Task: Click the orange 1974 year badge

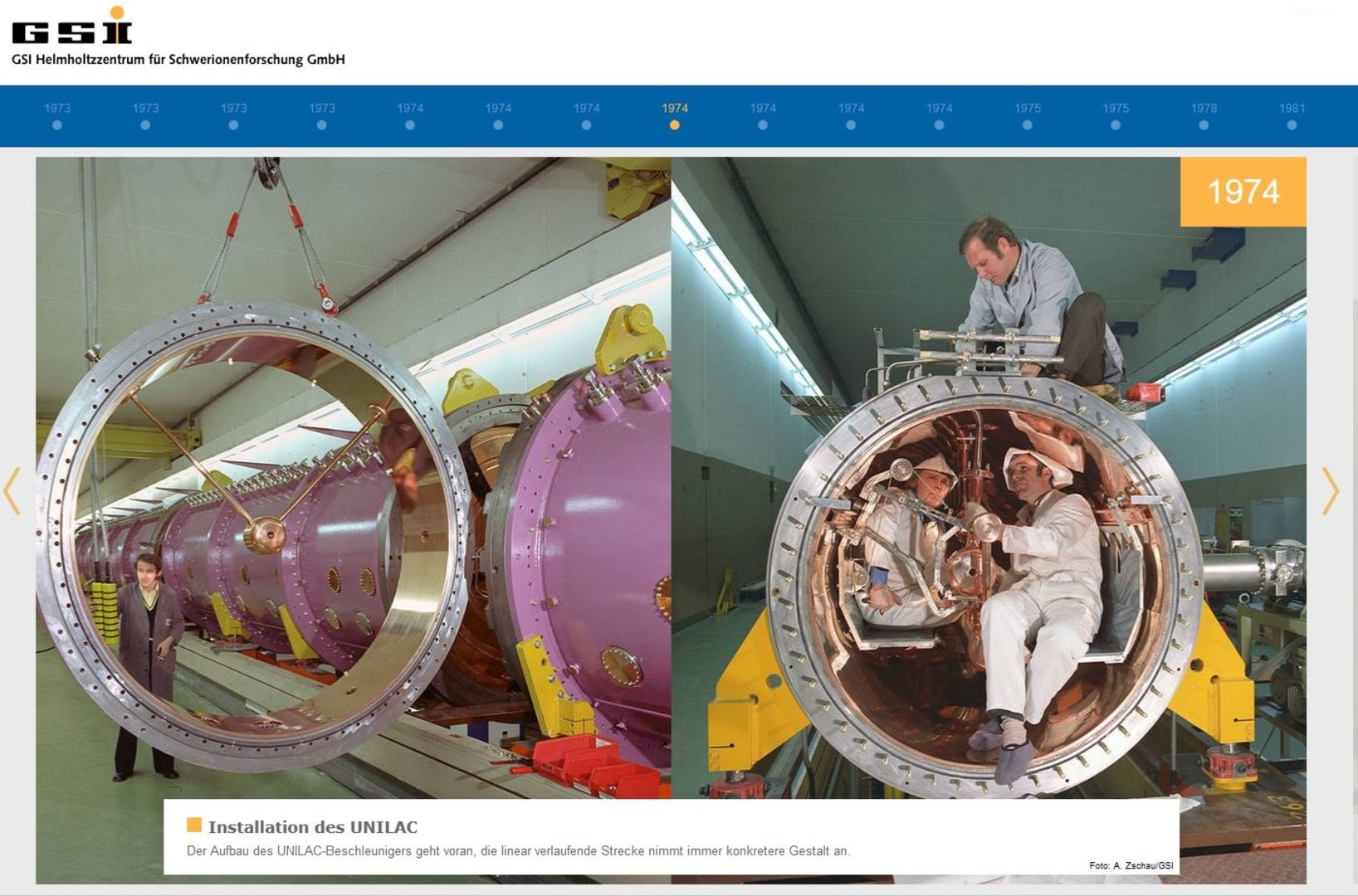Action: 1243,192
